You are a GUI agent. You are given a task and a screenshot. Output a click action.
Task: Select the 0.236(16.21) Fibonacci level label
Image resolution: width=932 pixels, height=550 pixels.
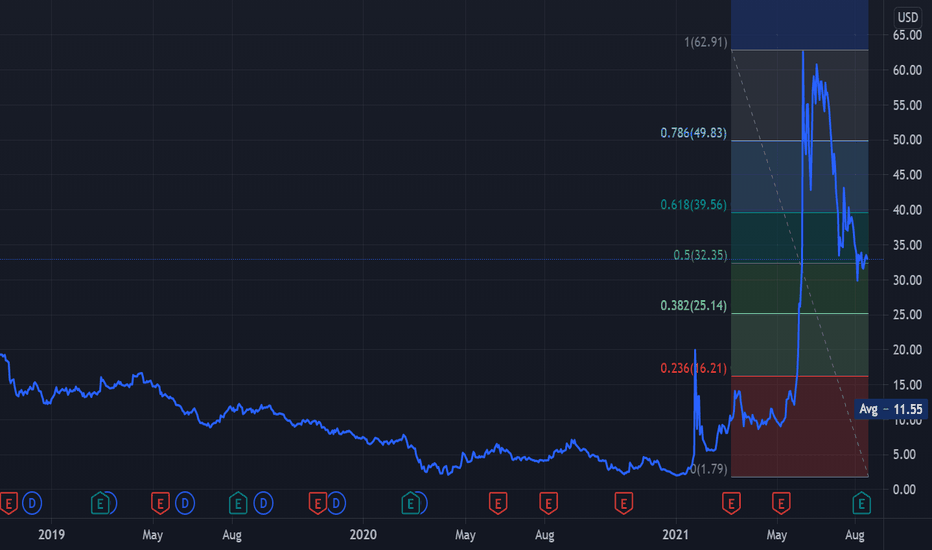click(x=694, y=369)
